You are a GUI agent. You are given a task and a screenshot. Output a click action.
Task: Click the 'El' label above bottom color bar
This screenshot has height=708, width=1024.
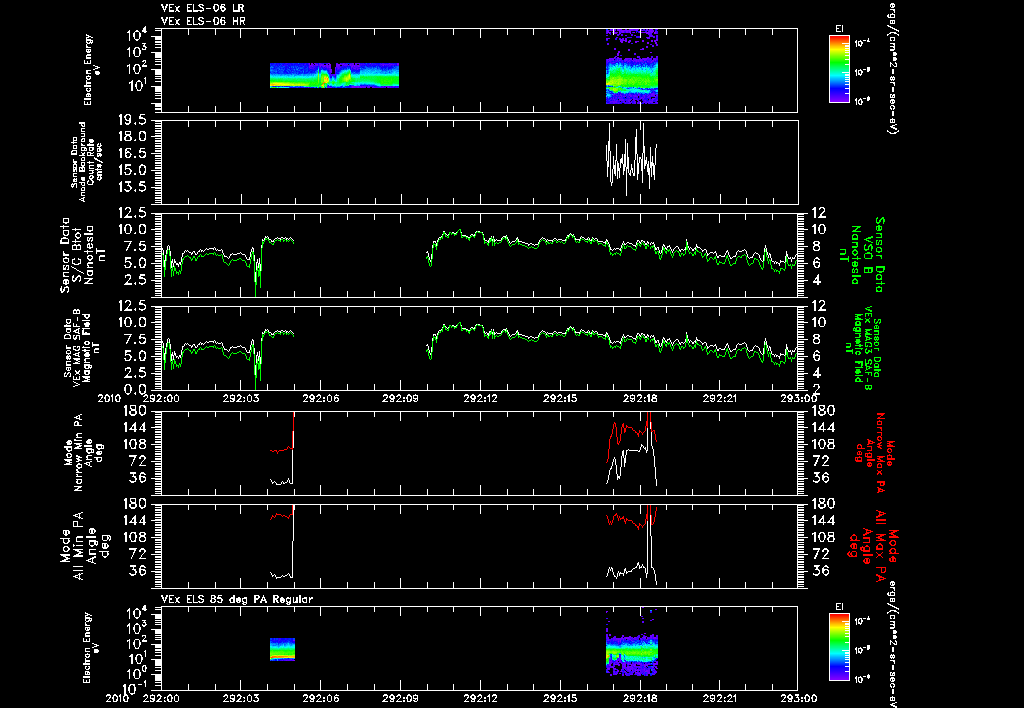tap(839, 607)
